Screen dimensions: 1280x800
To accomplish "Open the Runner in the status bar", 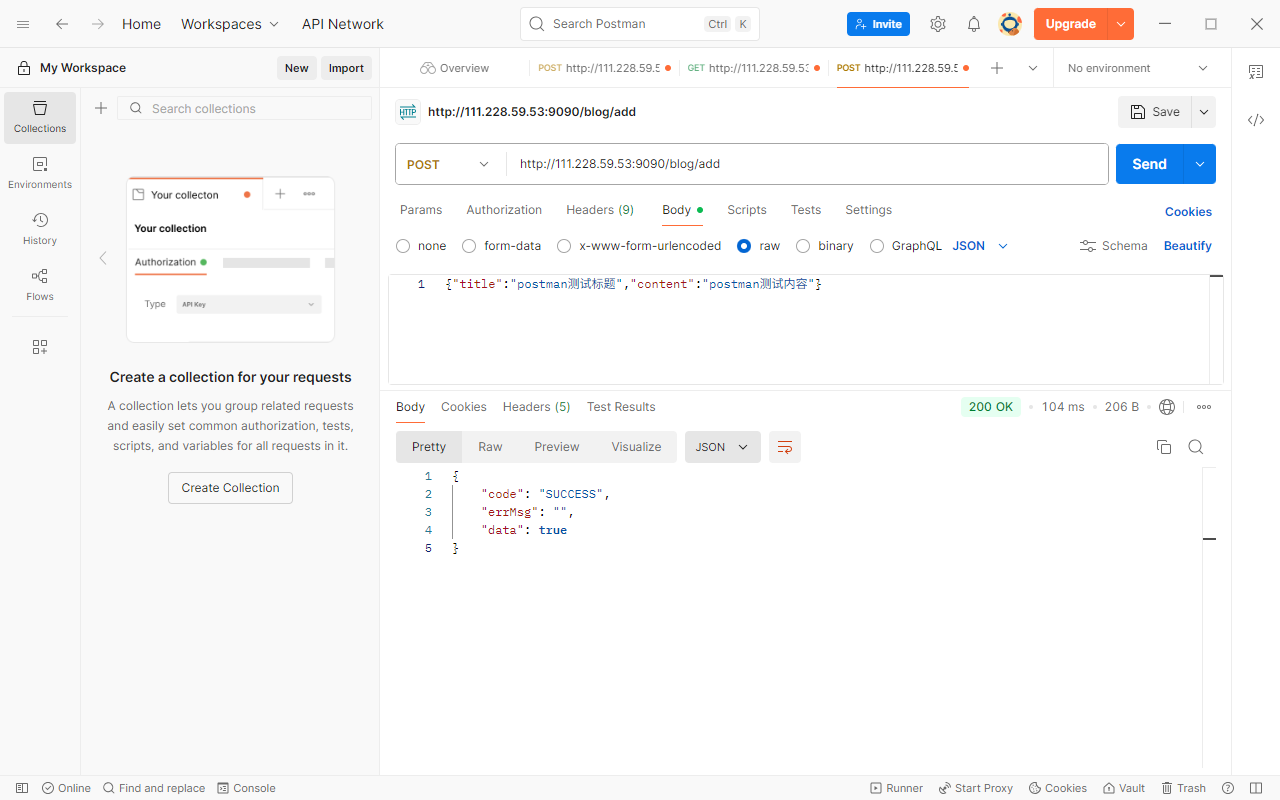I will (897, 788).
